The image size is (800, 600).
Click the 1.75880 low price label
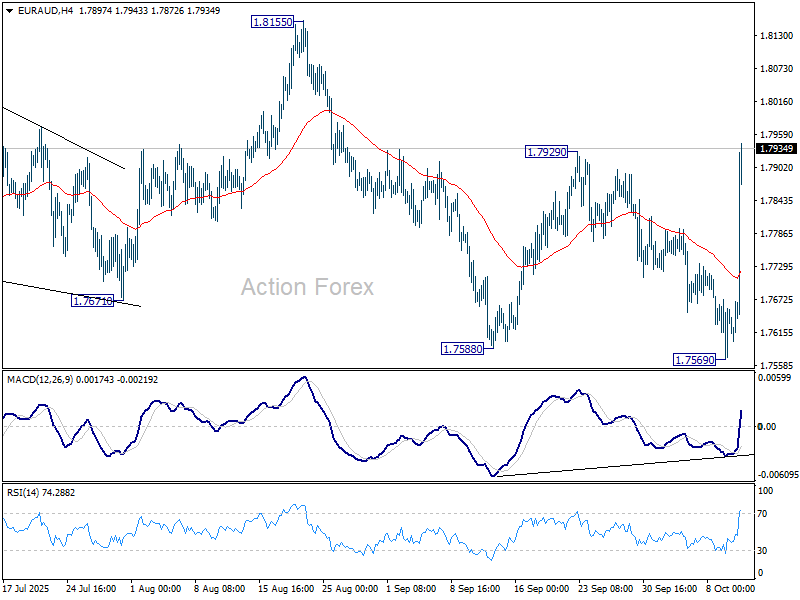[x=462, y=349]
